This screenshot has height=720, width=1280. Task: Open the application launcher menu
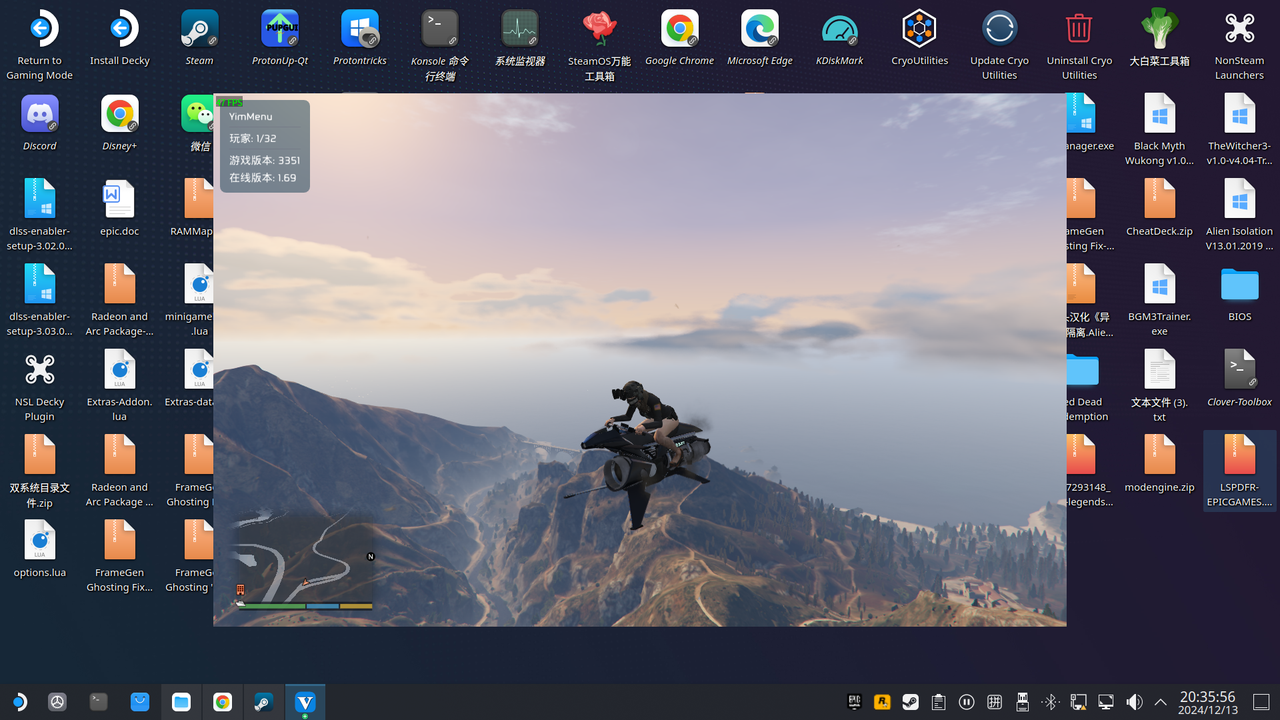[18, 702]
